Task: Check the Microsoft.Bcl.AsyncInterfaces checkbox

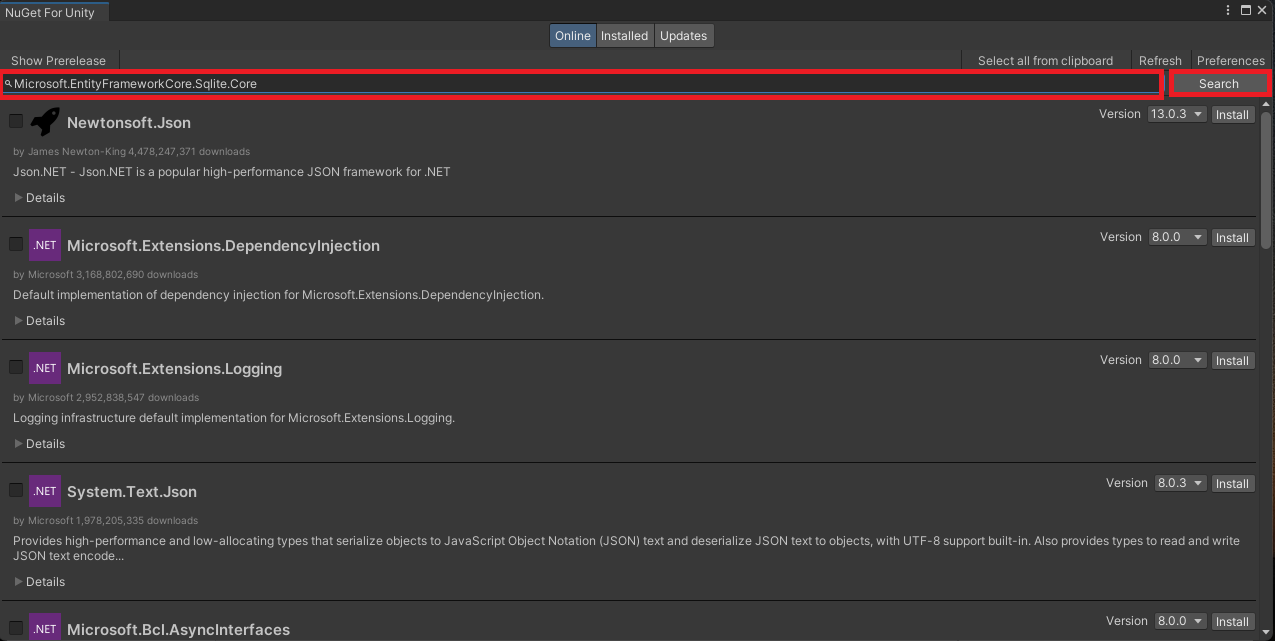Action: click(16, 628)
